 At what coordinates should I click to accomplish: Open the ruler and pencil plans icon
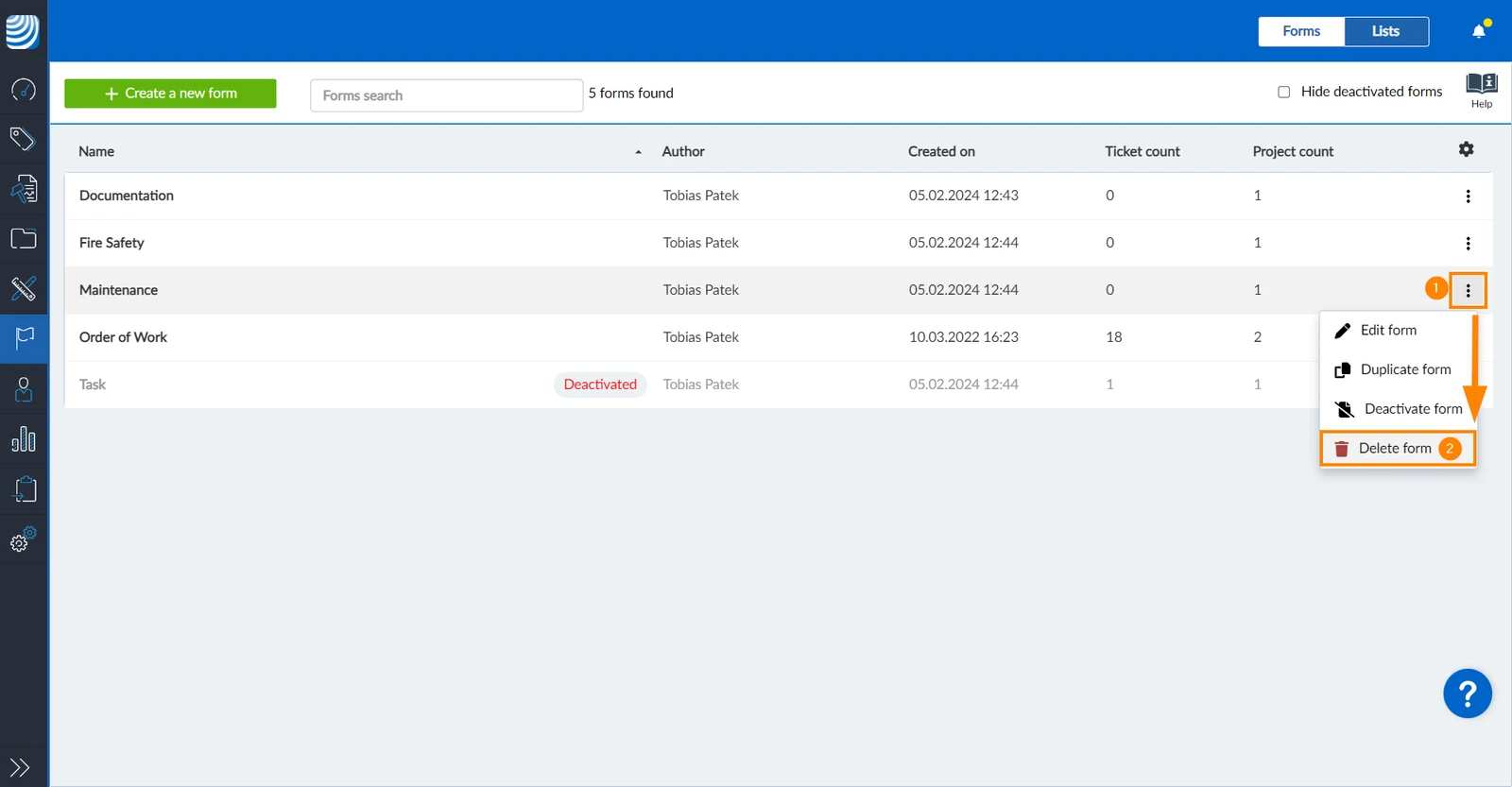click(24, 288)
